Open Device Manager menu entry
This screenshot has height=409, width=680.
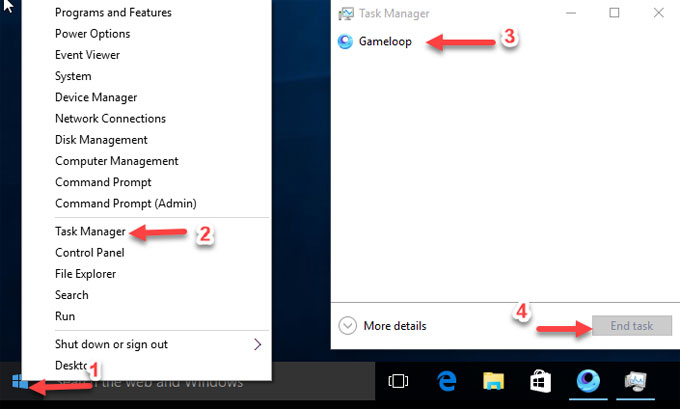tap(96, 98)
